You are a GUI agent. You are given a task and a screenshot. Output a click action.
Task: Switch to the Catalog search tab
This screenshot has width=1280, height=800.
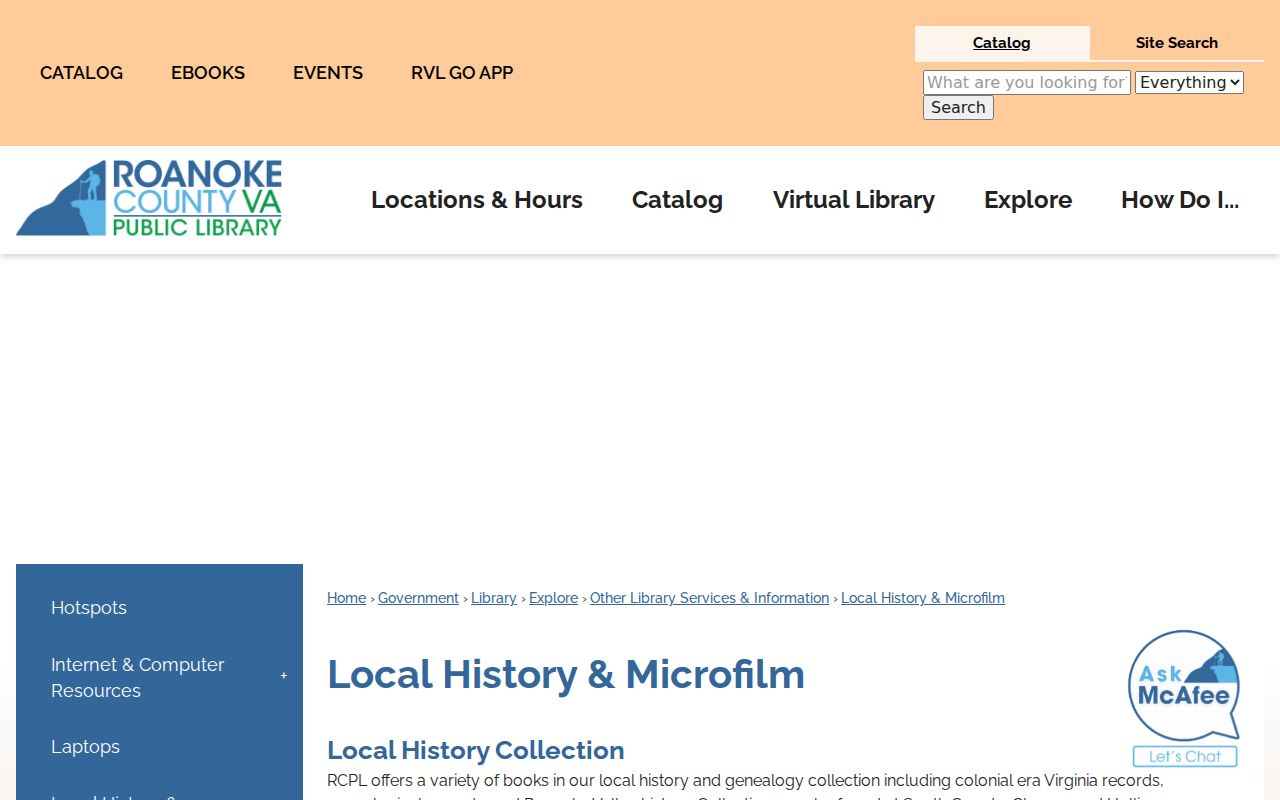[1001, 43]
